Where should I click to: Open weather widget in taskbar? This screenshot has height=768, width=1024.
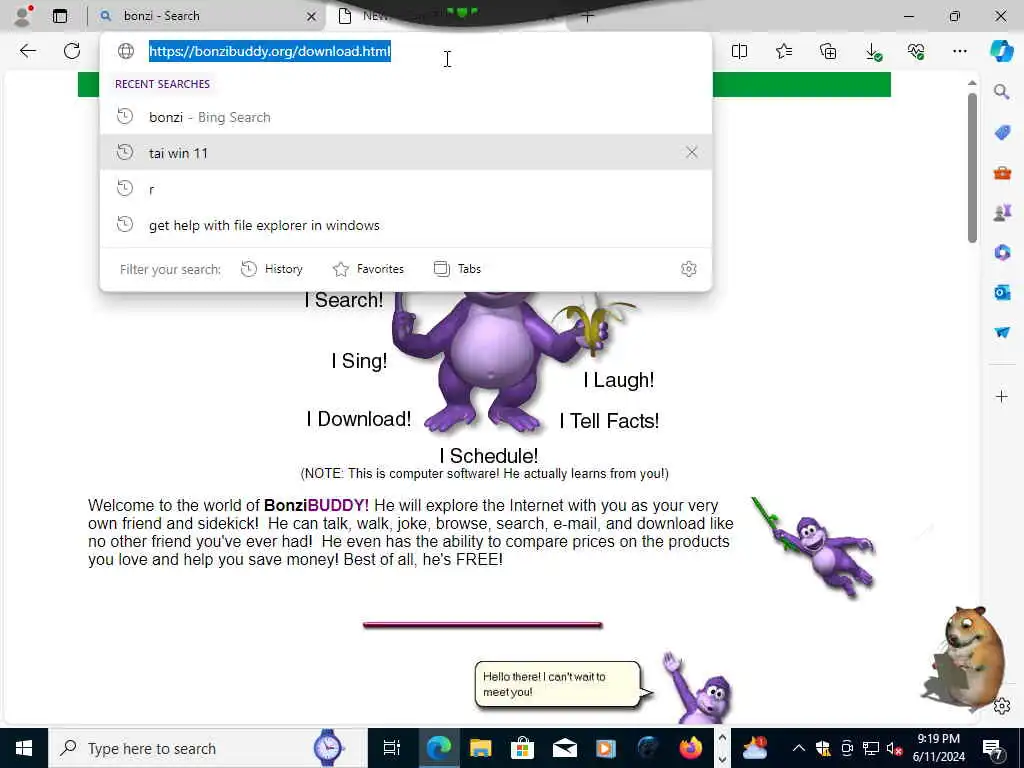[754, 748]
